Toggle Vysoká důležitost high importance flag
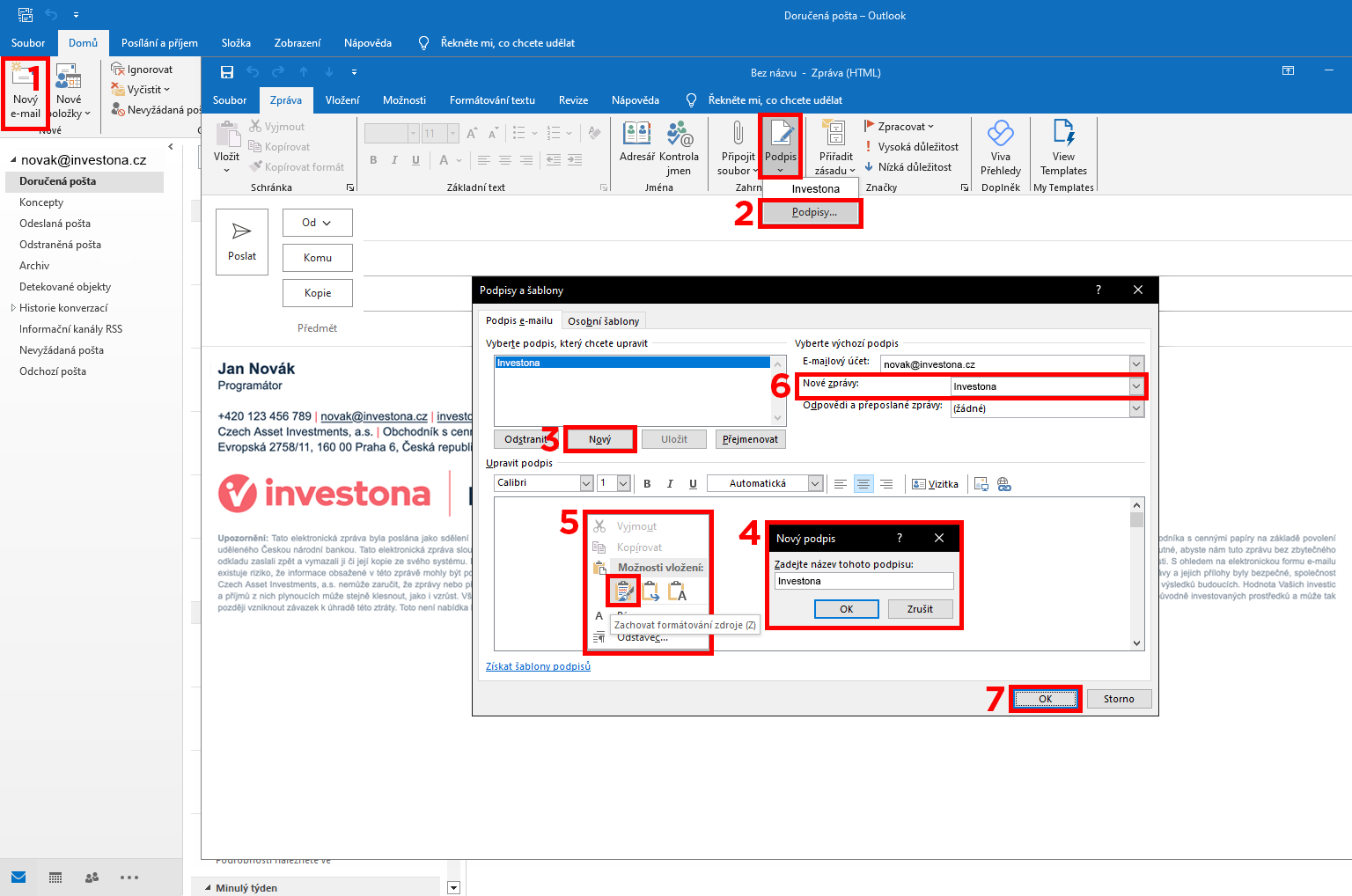Image resolution: width=1352 pixels, height=896 pixels. 916,147
